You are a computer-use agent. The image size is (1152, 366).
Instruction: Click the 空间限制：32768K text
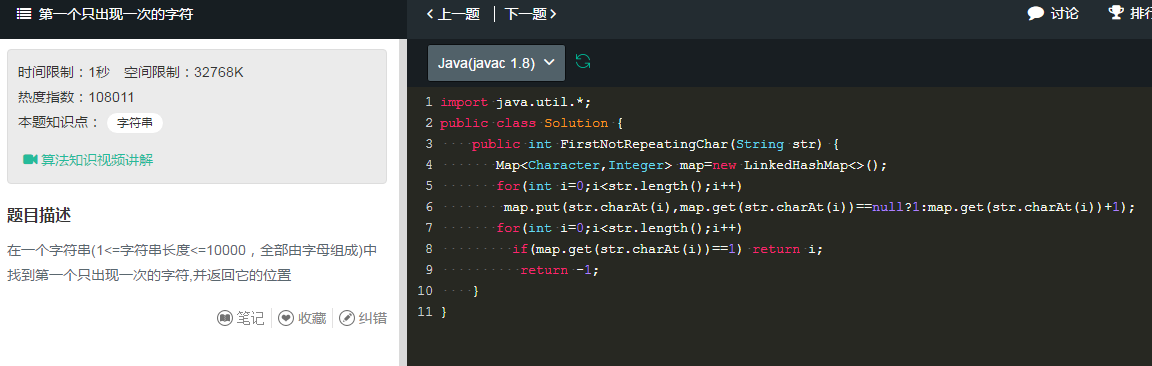pos(184,72)
